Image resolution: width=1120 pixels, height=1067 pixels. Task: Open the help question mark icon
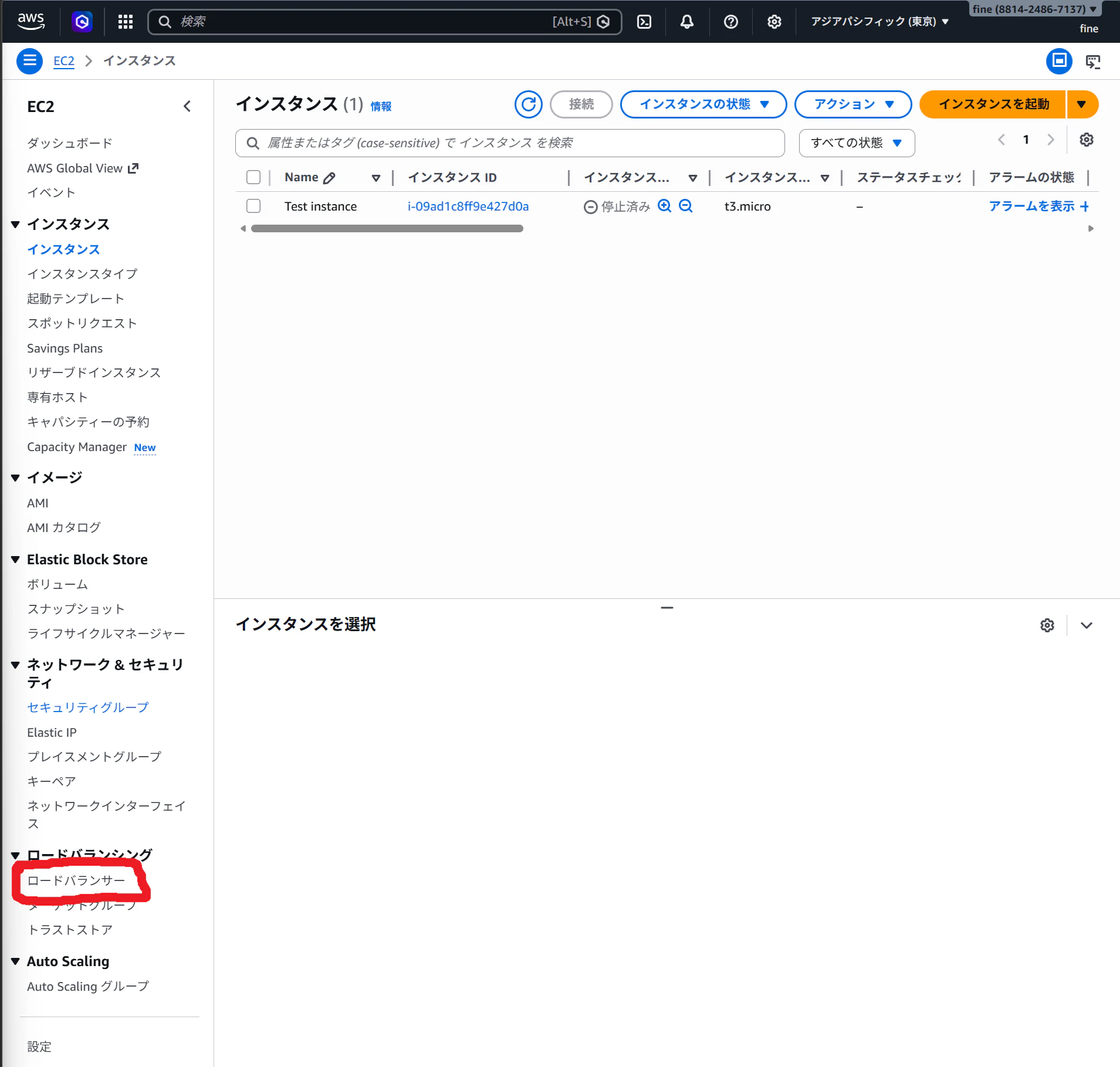point(731,22)
